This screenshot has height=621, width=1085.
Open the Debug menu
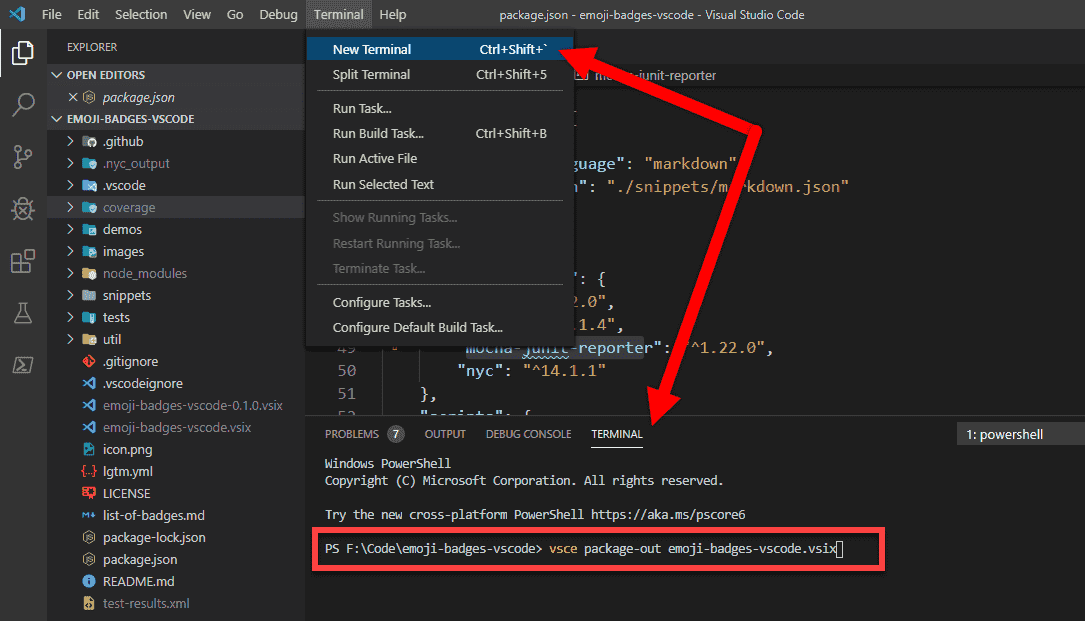click(278, 15)
